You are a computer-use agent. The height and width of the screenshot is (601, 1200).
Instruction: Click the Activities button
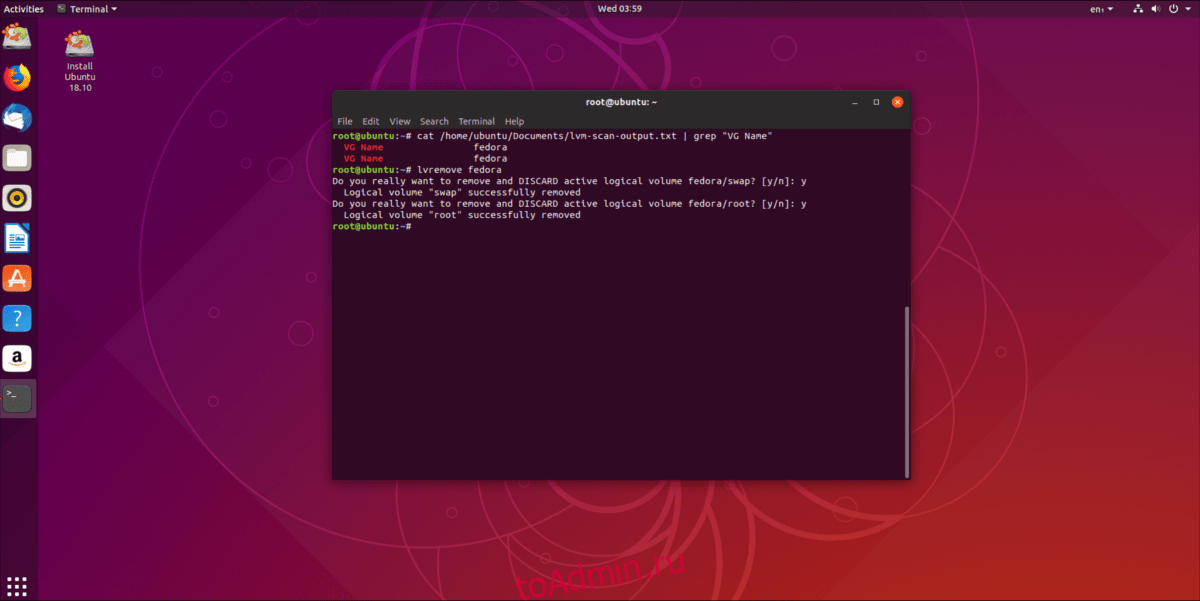pos(23,9)
